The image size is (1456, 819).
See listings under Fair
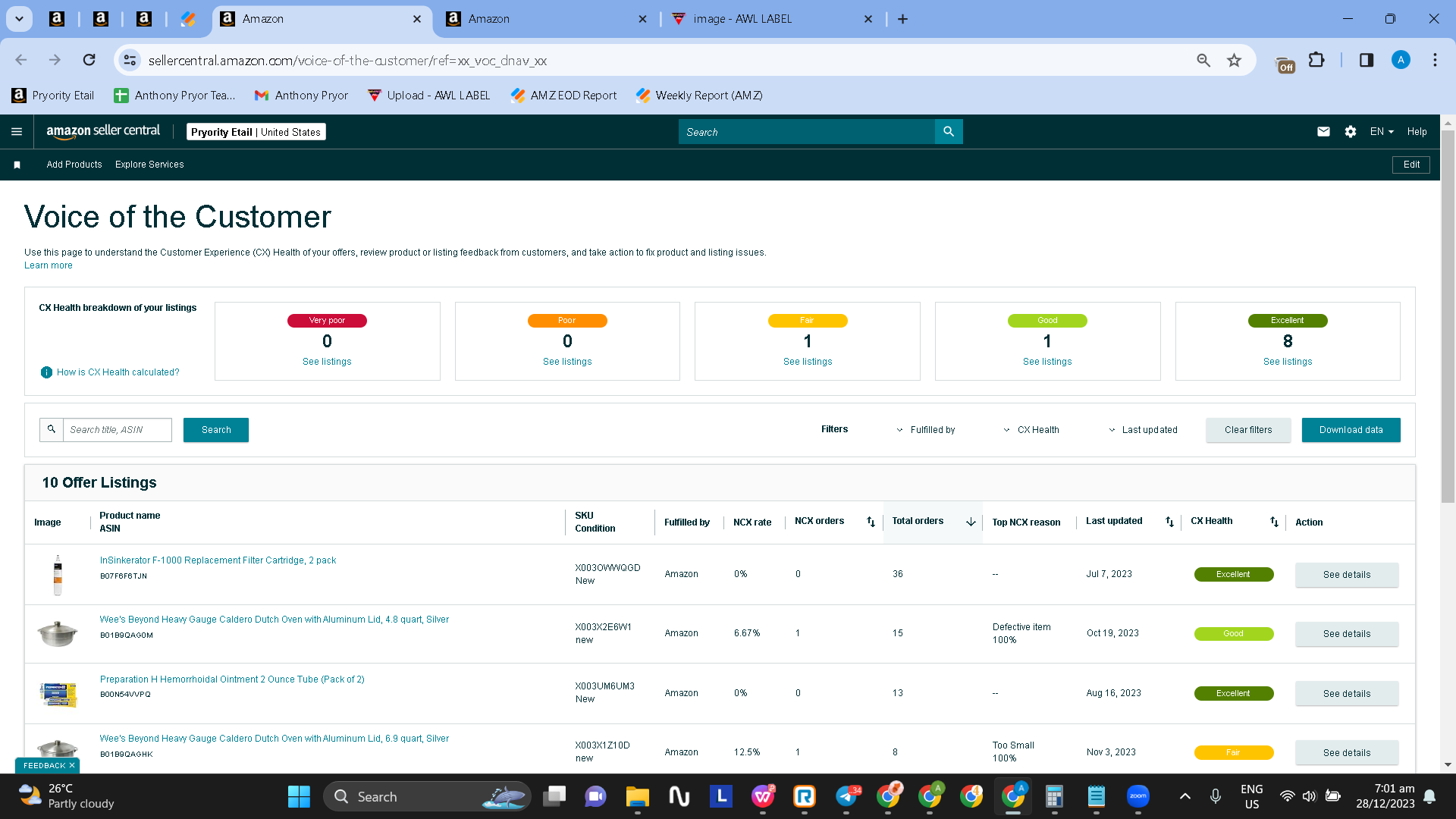pos(808,362)
